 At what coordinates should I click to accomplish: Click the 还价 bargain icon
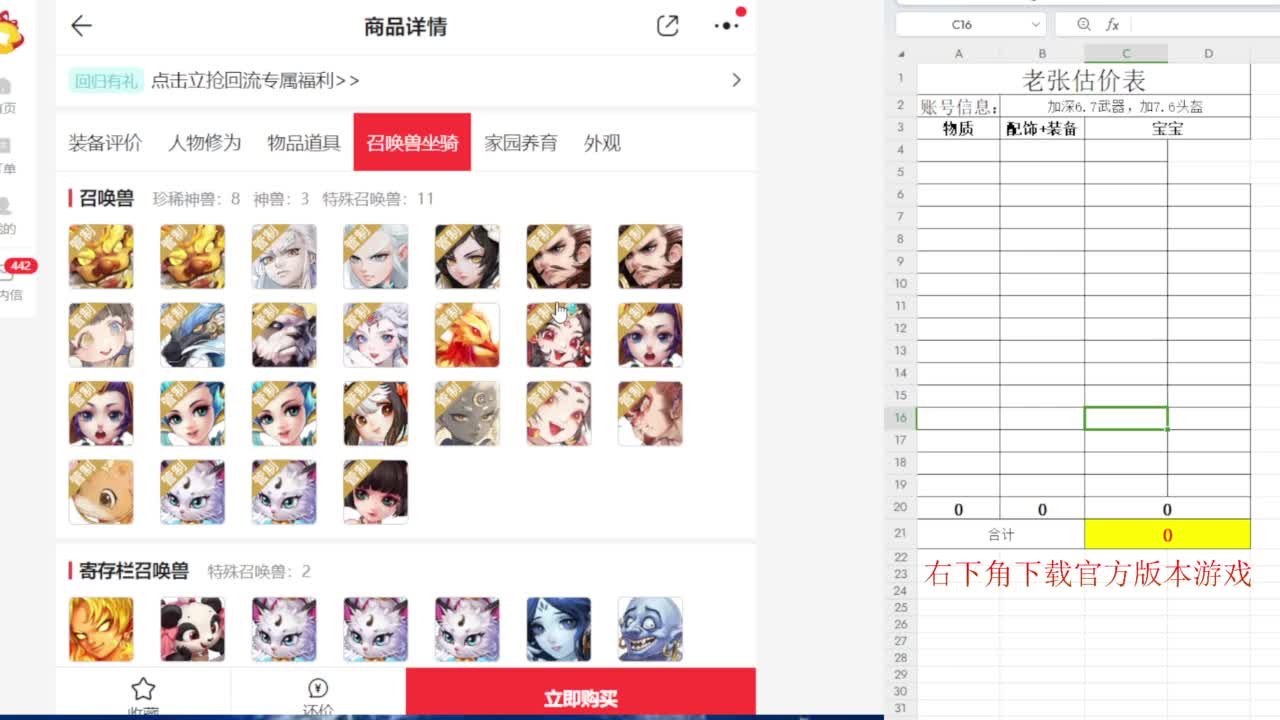318,688
